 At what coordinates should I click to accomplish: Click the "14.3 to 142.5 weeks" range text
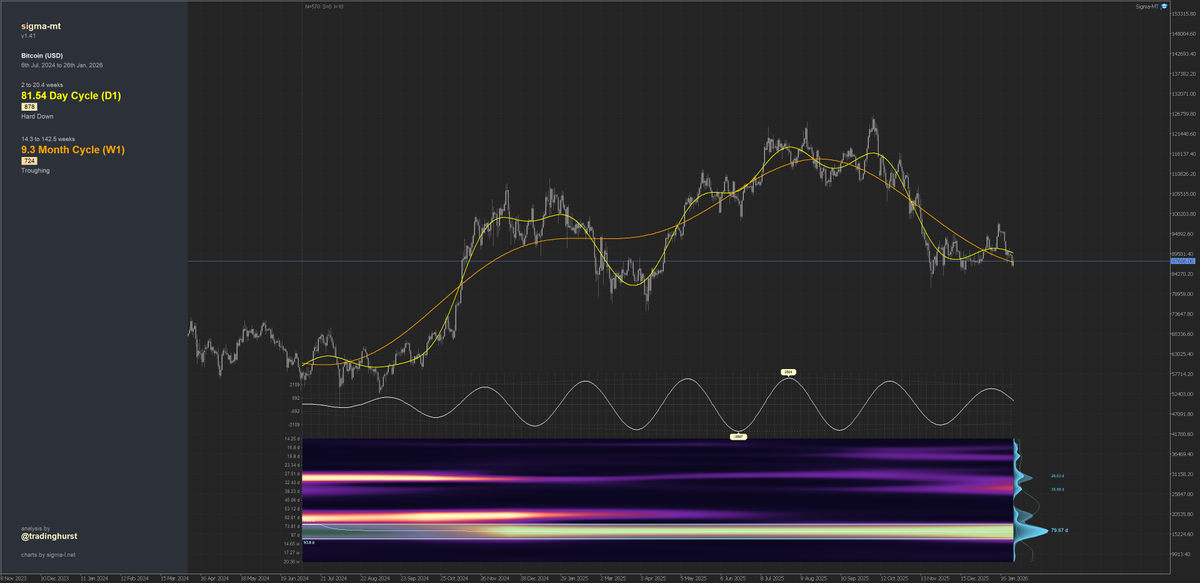coord(48,139)
